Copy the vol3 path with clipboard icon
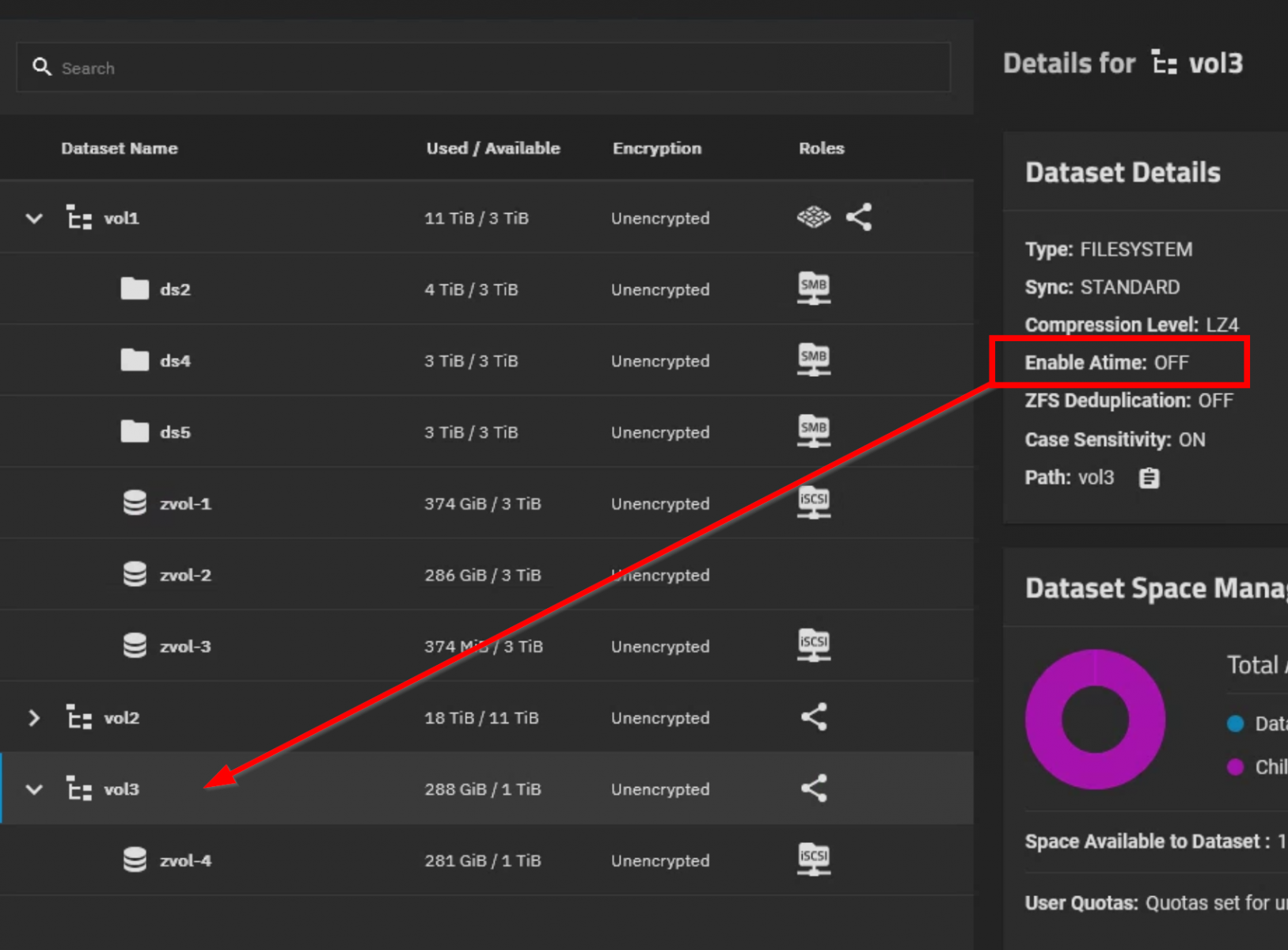Viewport: 1288px width, 950px height. 1149,478
